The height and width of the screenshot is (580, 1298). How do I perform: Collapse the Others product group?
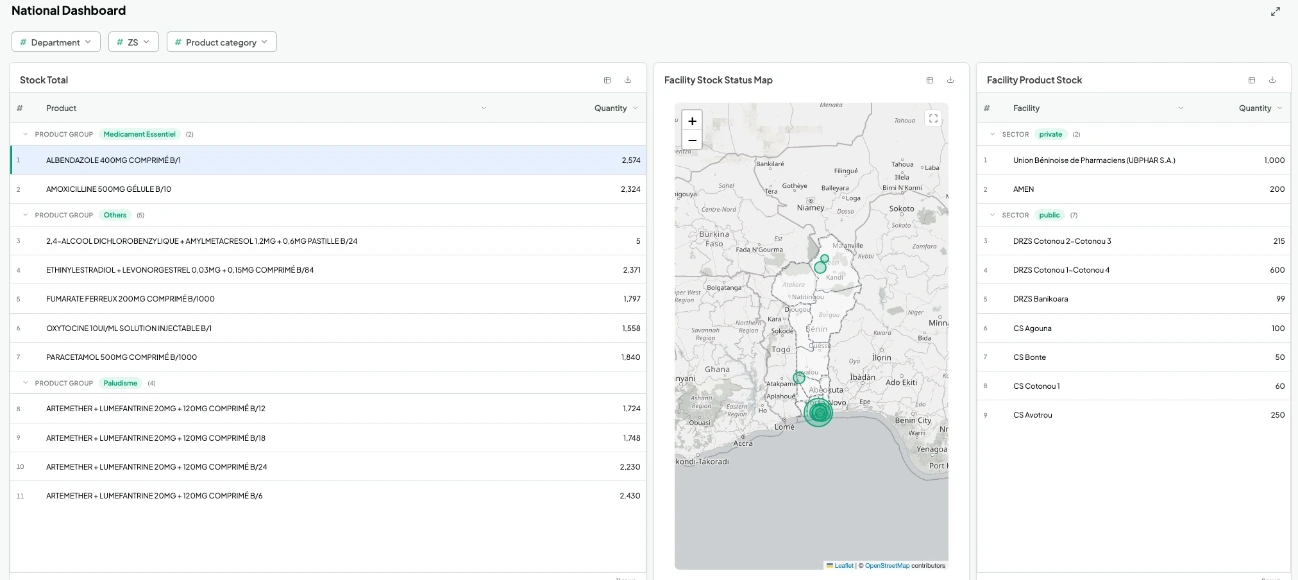pos(26,215)
